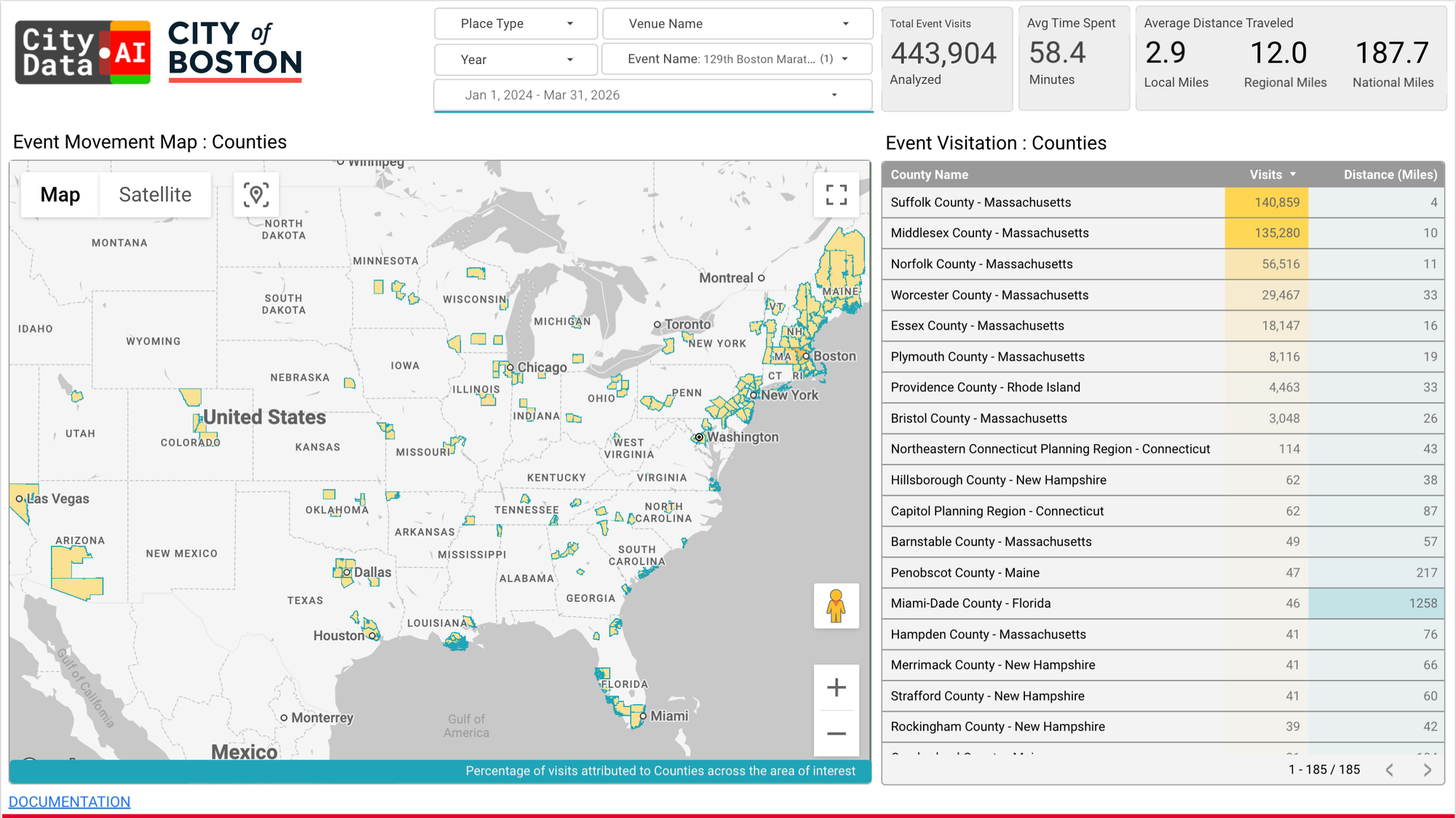Go to previous table page arrow

click(1390, 770)
